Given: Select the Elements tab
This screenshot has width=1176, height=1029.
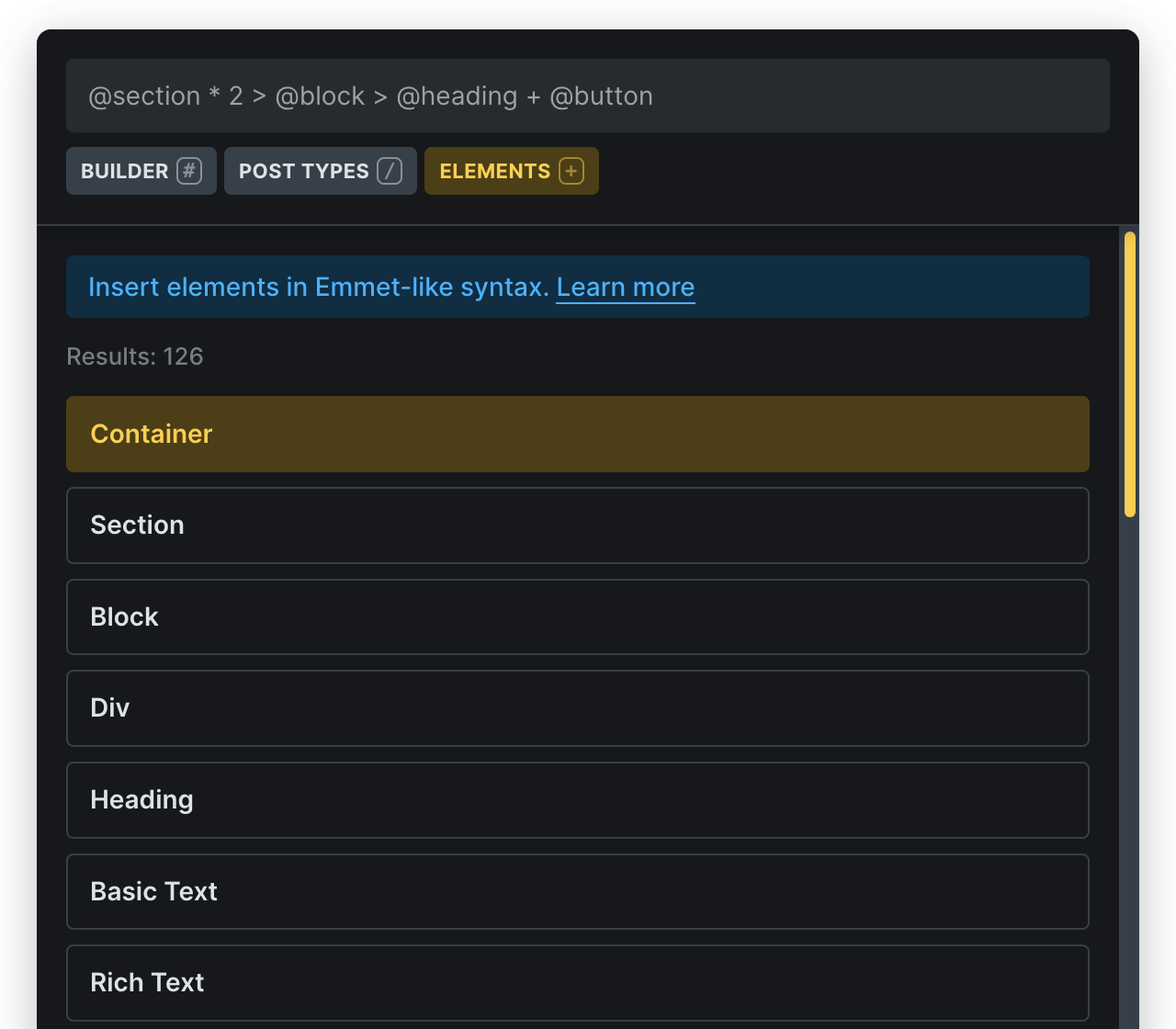Looking at the screenshot, I should [494, 171].
